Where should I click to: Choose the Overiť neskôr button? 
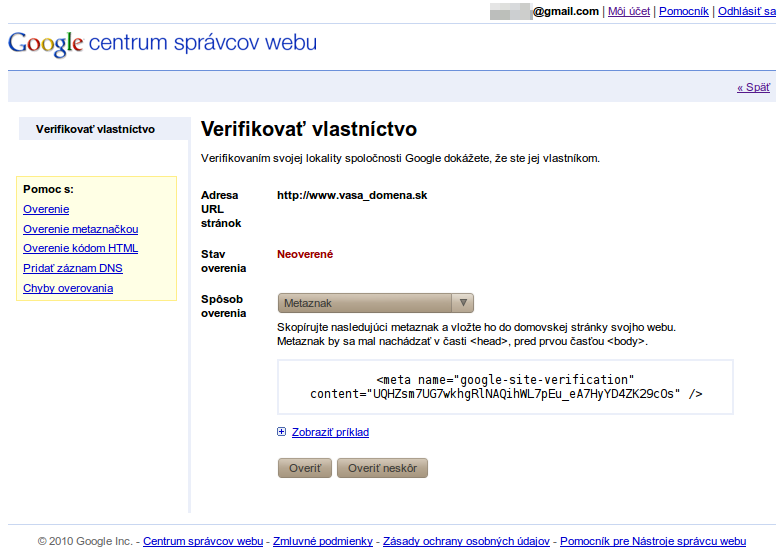[x=382, y=468]
